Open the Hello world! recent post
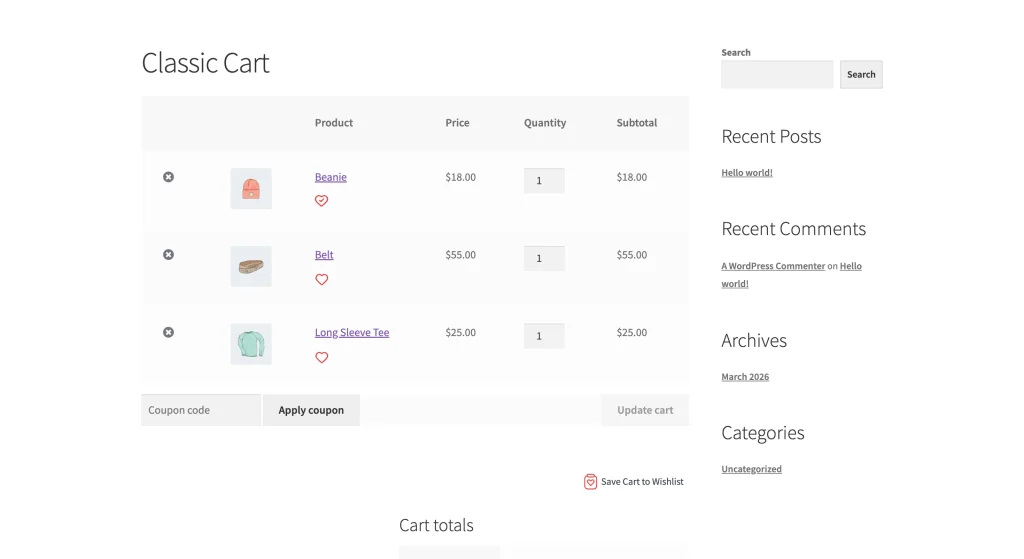This screenshot has height=559, width=1024. pos(747,172)
